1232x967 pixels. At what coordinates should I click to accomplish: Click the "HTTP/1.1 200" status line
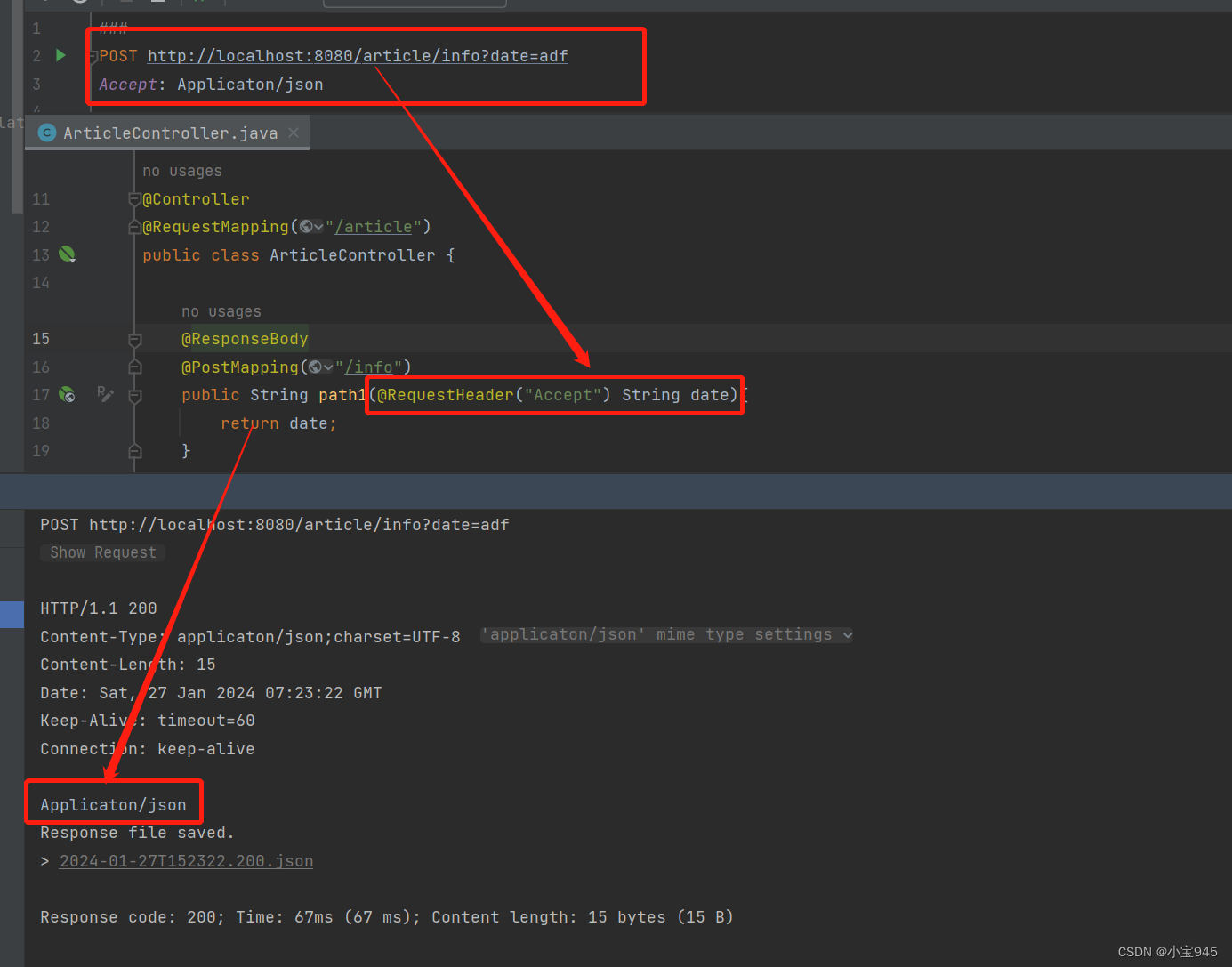99,608
